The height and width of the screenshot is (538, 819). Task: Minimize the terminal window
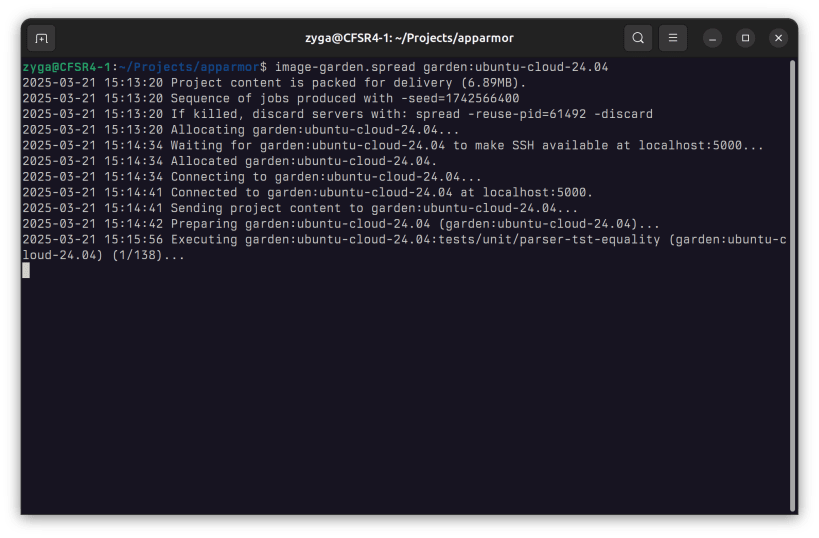click(x=712, y=38)
